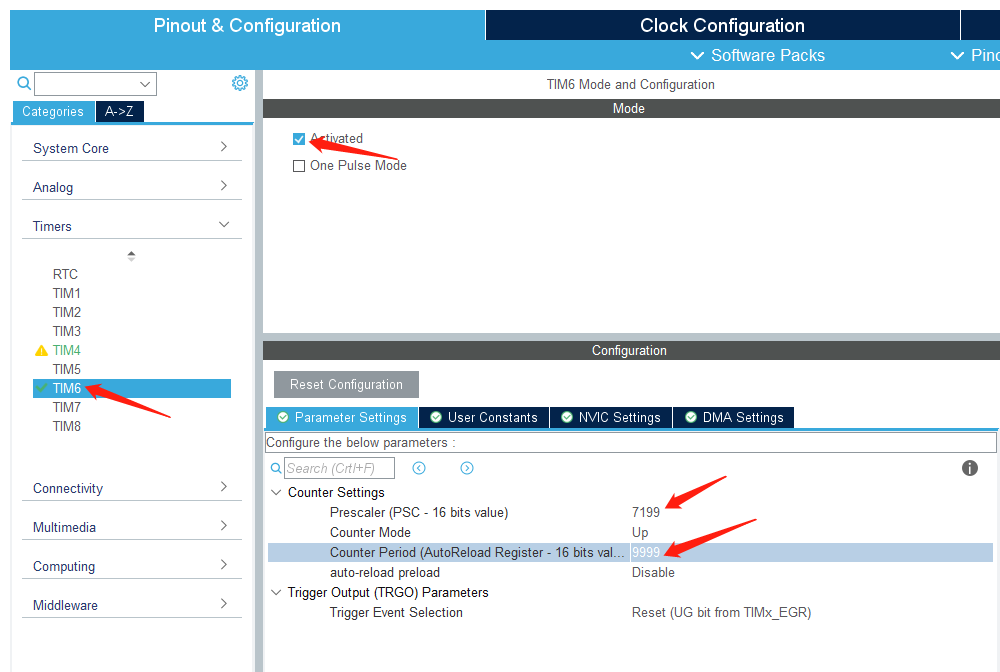Open the peripheral search dropdown box

coord(96,84)
